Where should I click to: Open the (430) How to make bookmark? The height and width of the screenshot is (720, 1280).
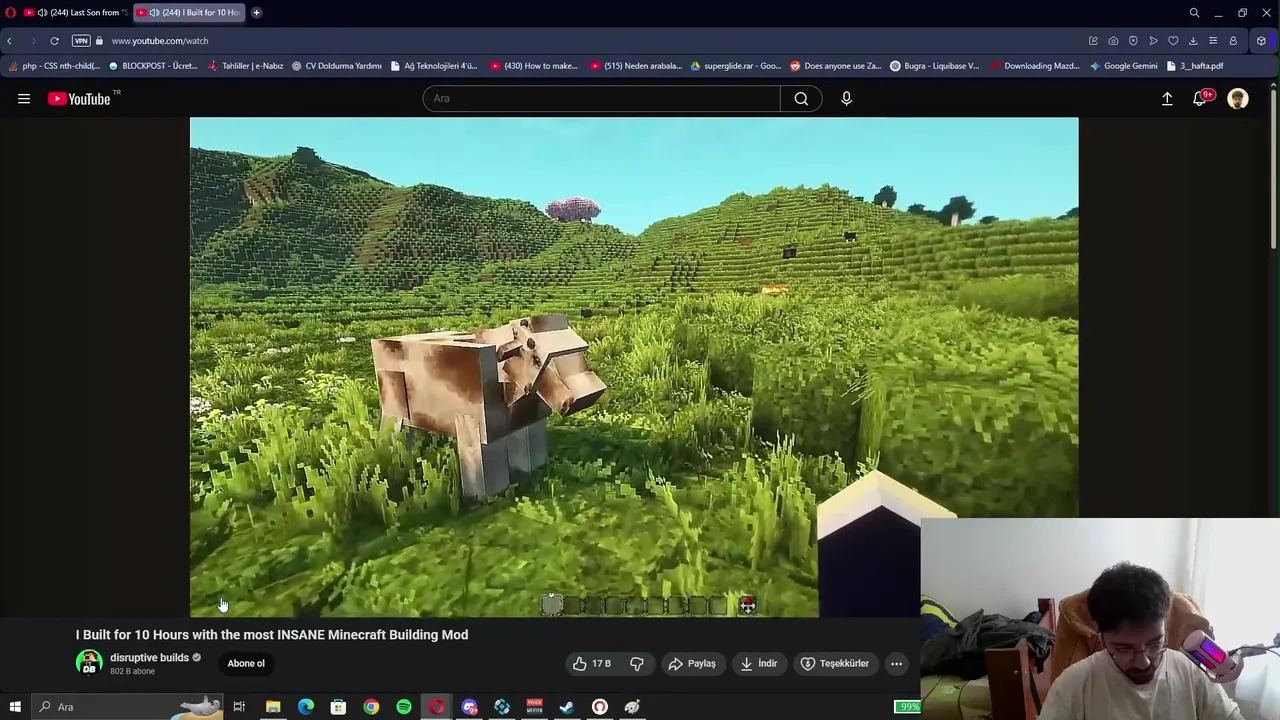(534, 66)
